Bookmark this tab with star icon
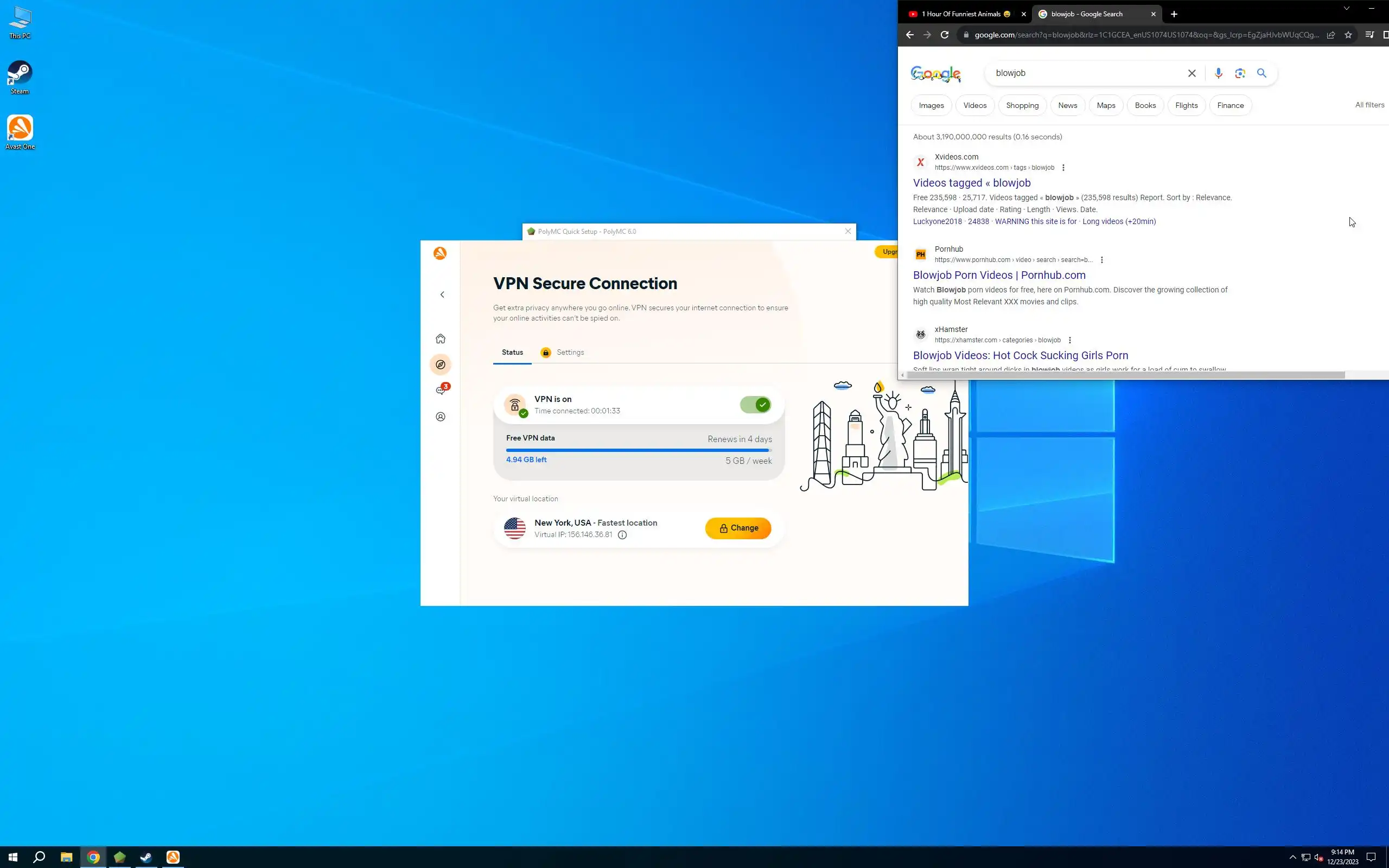This screenshot has height=868, width=1389. 1348,35
